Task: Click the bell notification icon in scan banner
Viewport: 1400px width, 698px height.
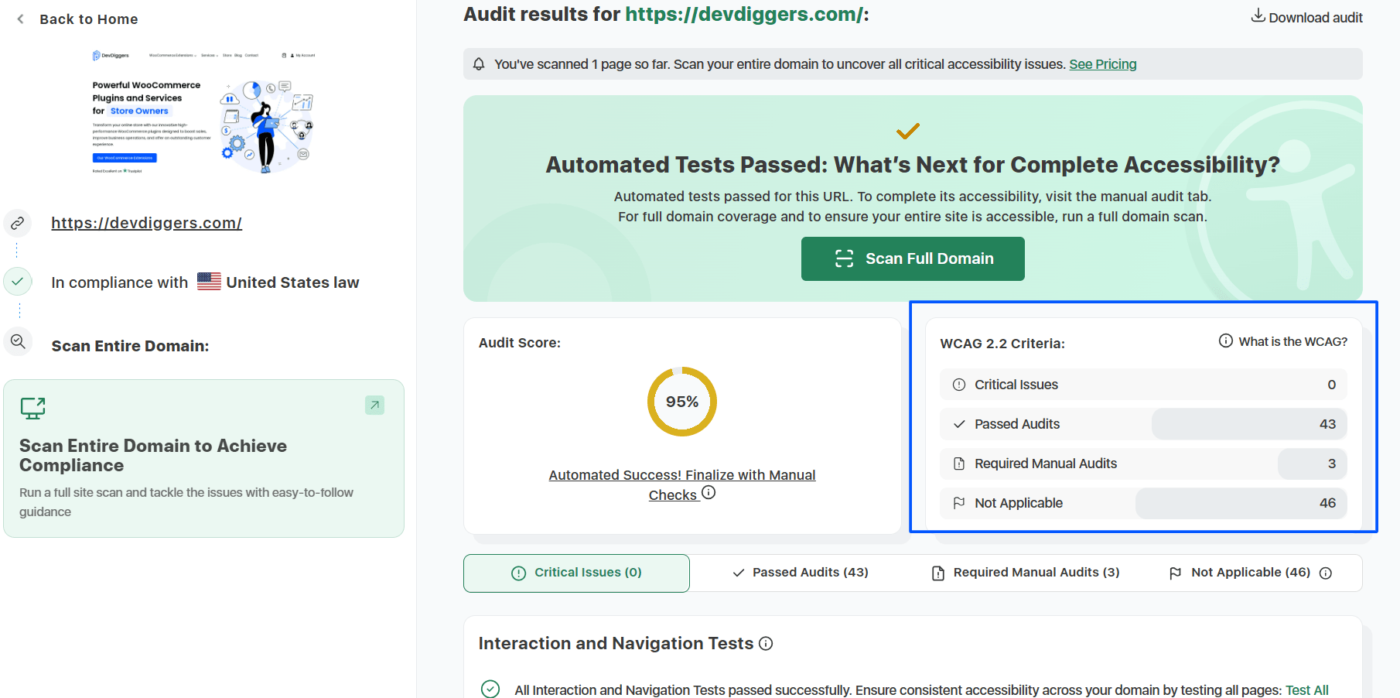Action: tap(479, 64)
